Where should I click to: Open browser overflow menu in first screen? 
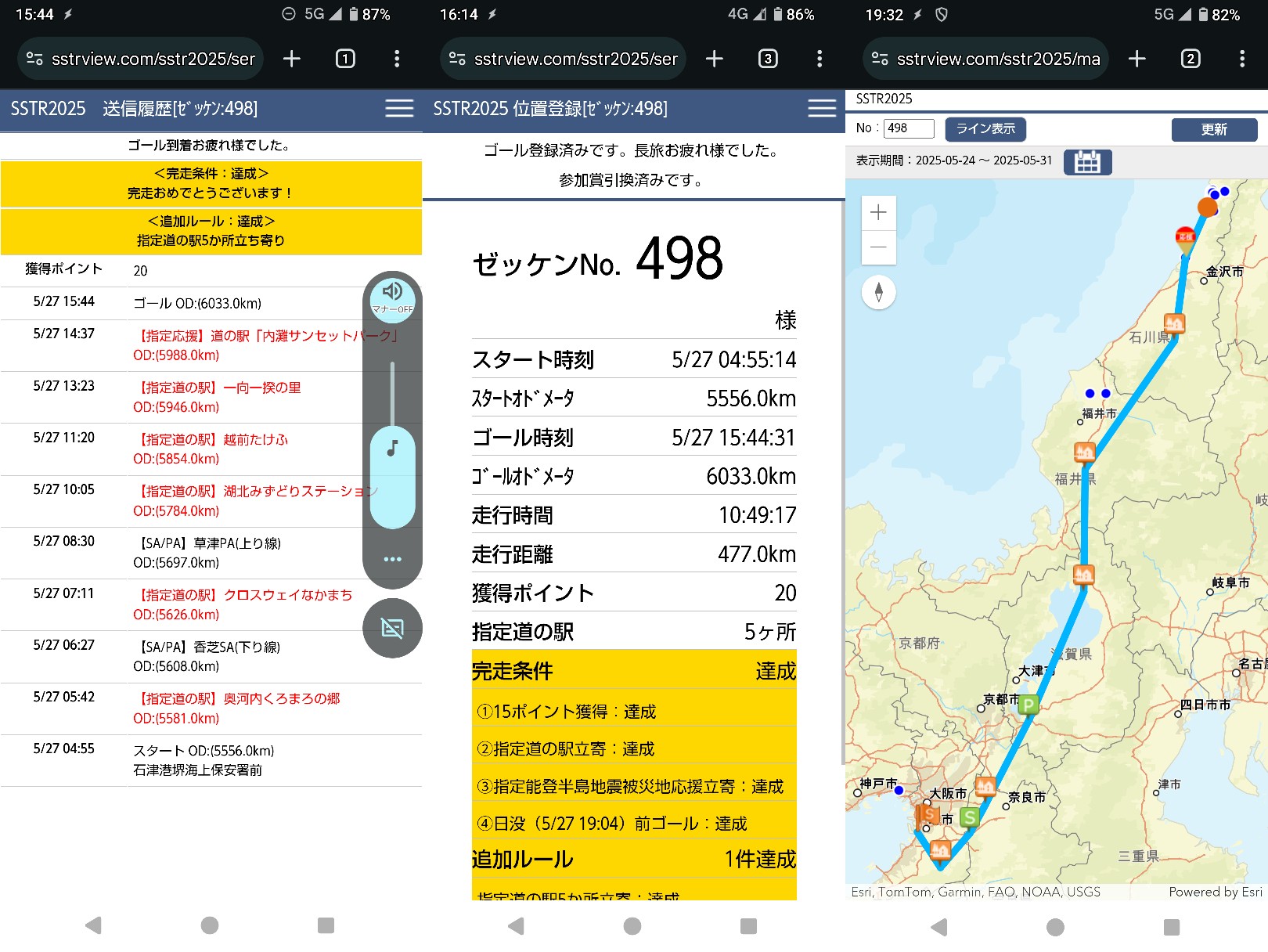point(397,59)
